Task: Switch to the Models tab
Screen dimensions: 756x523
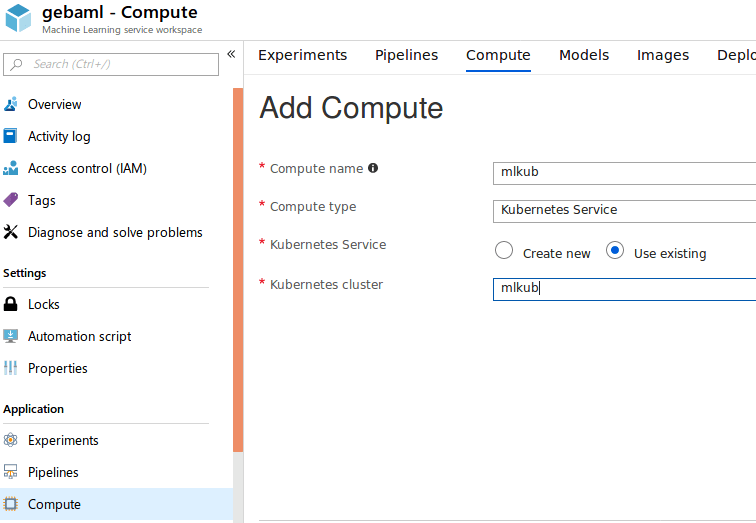Action: pos(583,55)
